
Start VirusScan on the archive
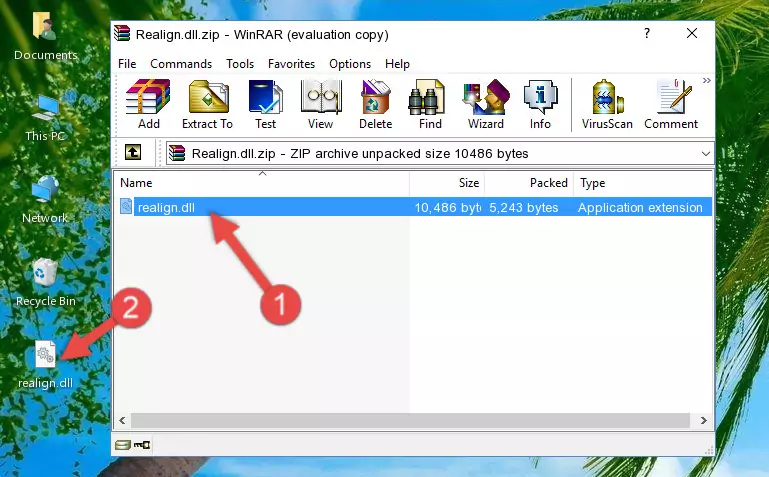click(607, 104)
